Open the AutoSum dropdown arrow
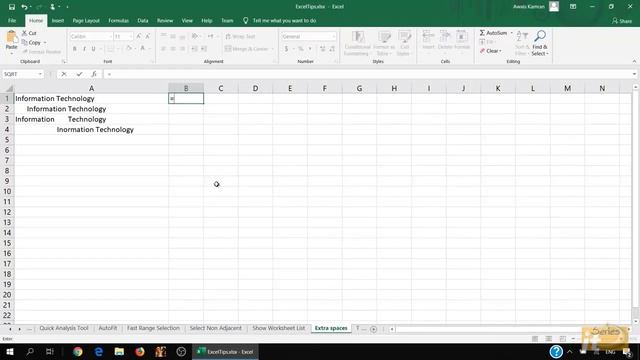The width and height of the screenshot is (640, 360). tap(511, 33)
